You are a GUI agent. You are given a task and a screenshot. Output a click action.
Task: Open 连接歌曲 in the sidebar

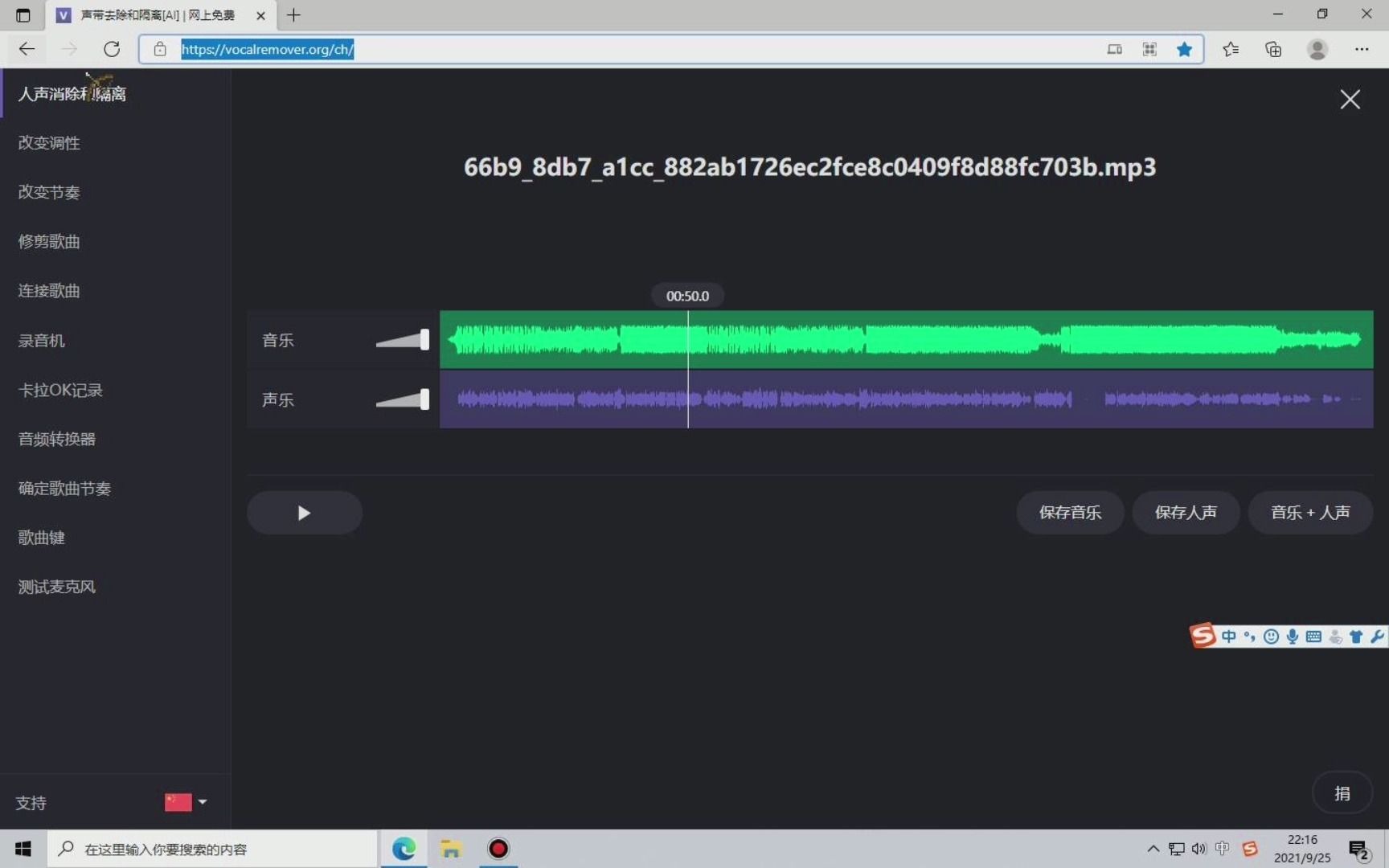(49, 291)
